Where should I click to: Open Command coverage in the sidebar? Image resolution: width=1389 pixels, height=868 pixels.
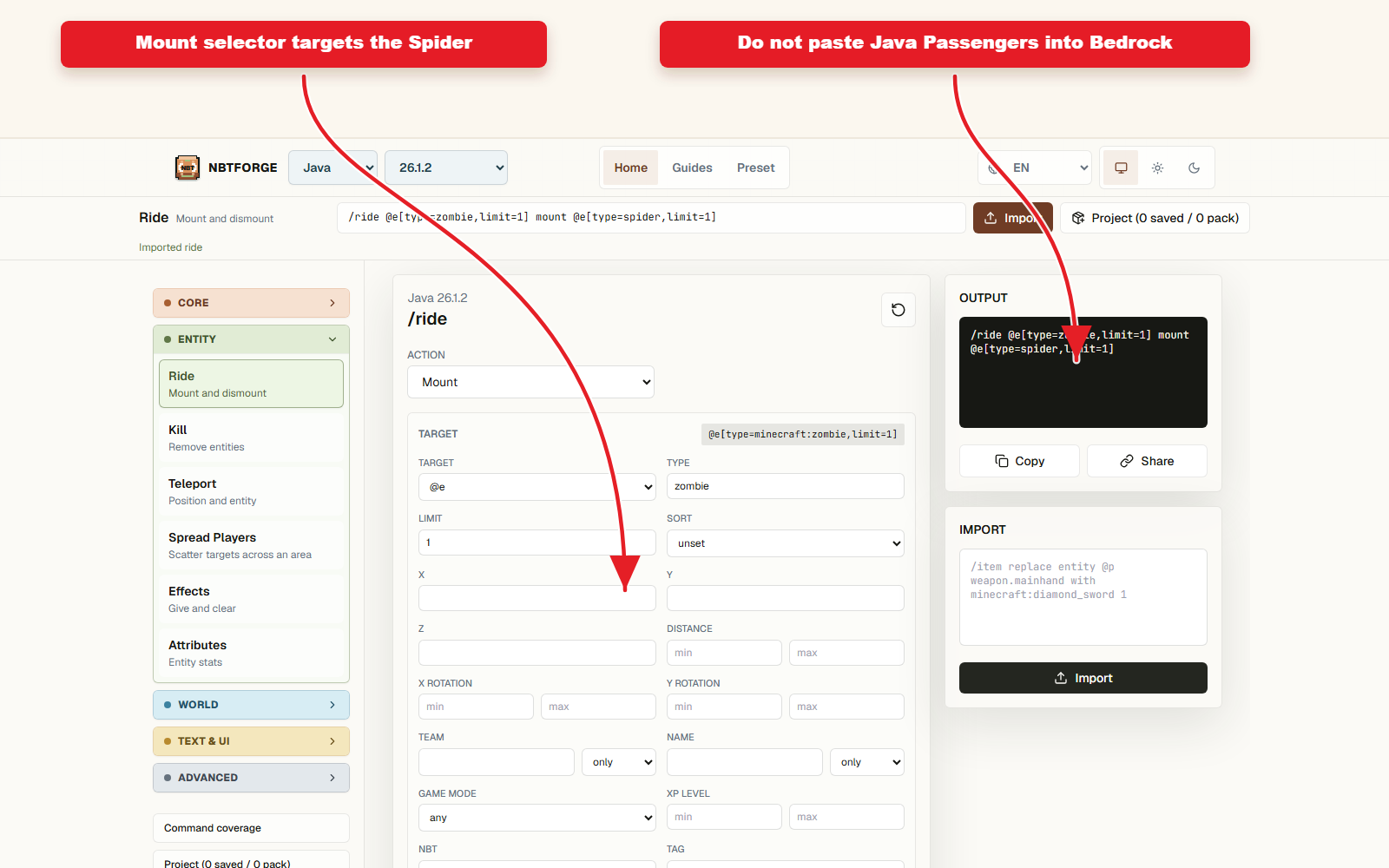coord(251,828)
